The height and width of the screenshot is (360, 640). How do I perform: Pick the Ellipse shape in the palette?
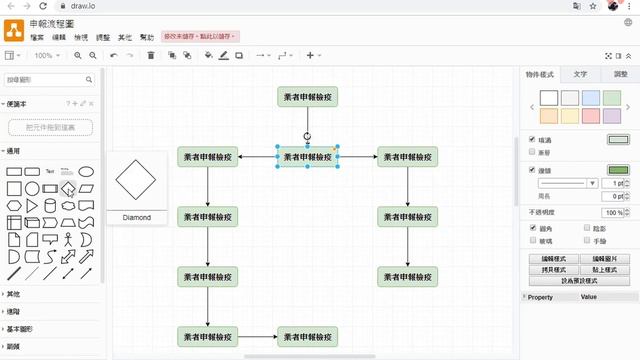[x=86, y=172]
